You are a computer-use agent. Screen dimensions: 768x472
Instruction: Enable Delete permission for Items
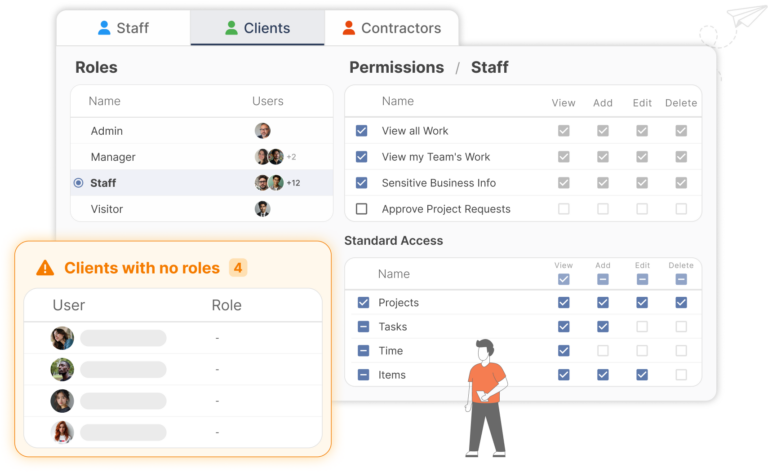point(681,375)
